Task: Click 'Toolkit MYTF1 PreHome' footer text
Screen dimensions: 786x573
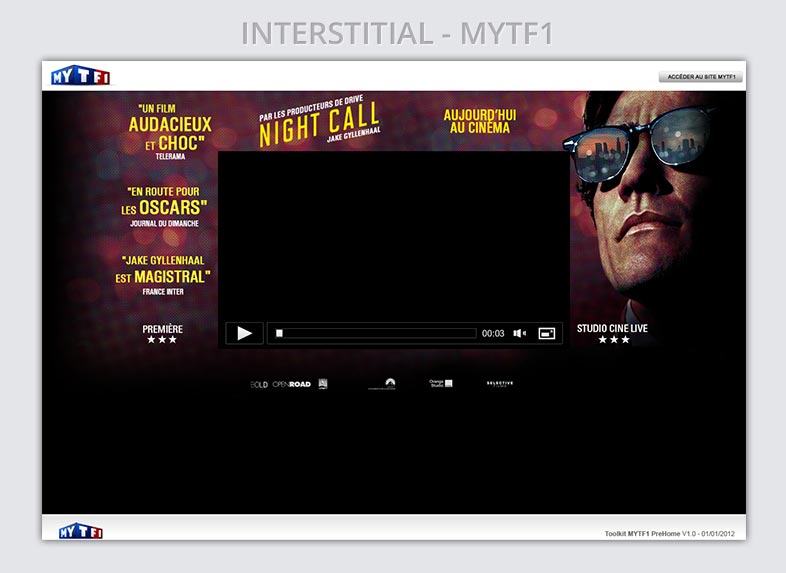Action: click(x=669, y=533)
